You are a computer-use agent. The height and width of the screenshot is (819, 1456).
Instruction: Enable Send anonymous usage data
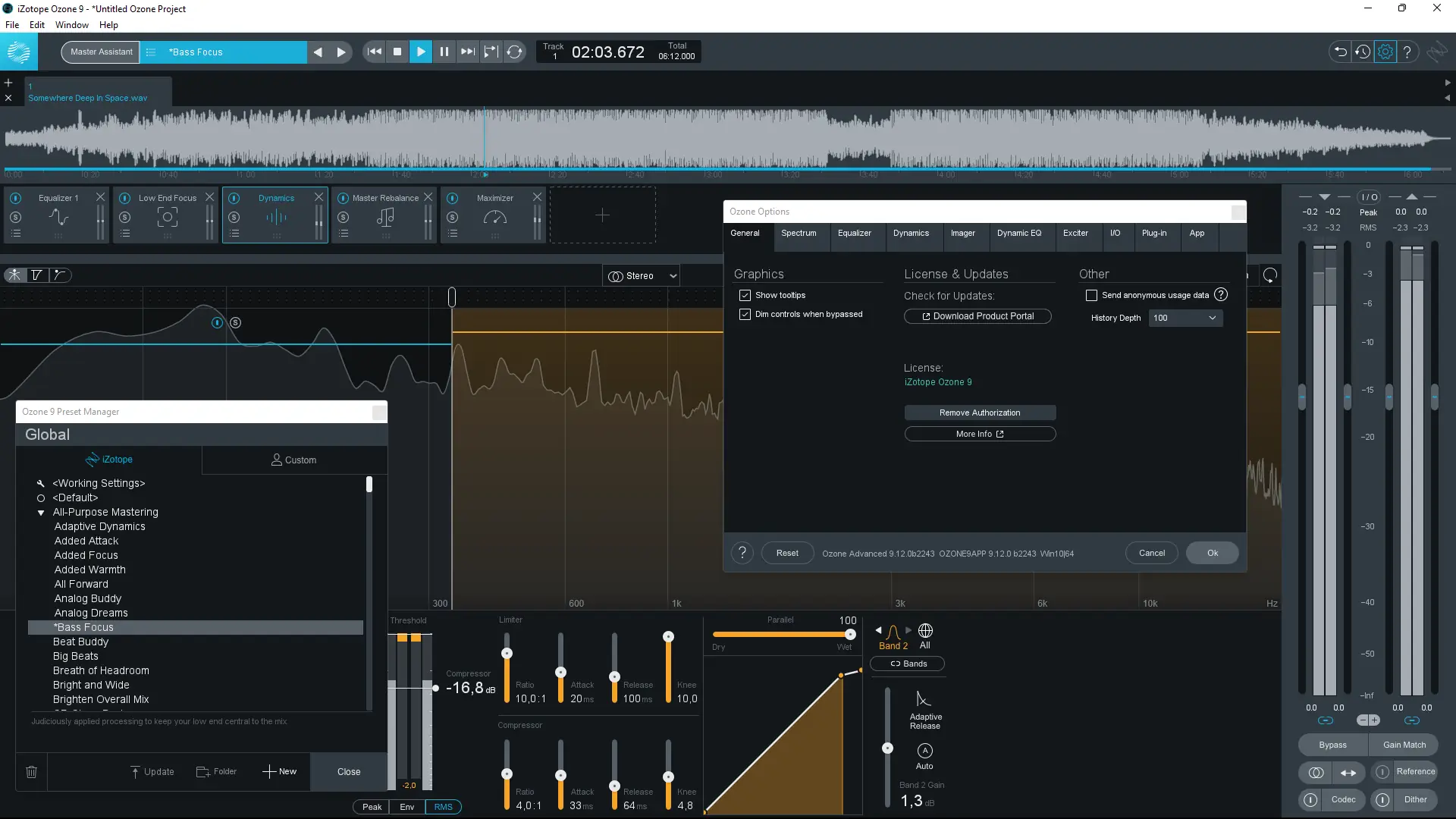(x=1091, y=295)
